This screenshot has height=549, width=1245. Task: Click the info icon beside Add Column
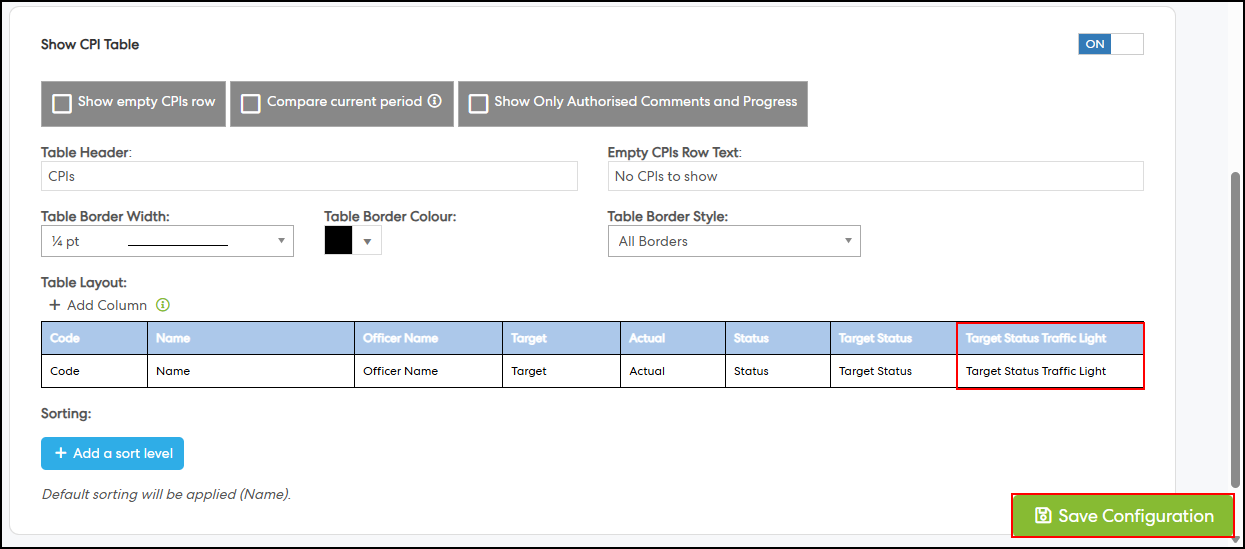pos(163,305)
